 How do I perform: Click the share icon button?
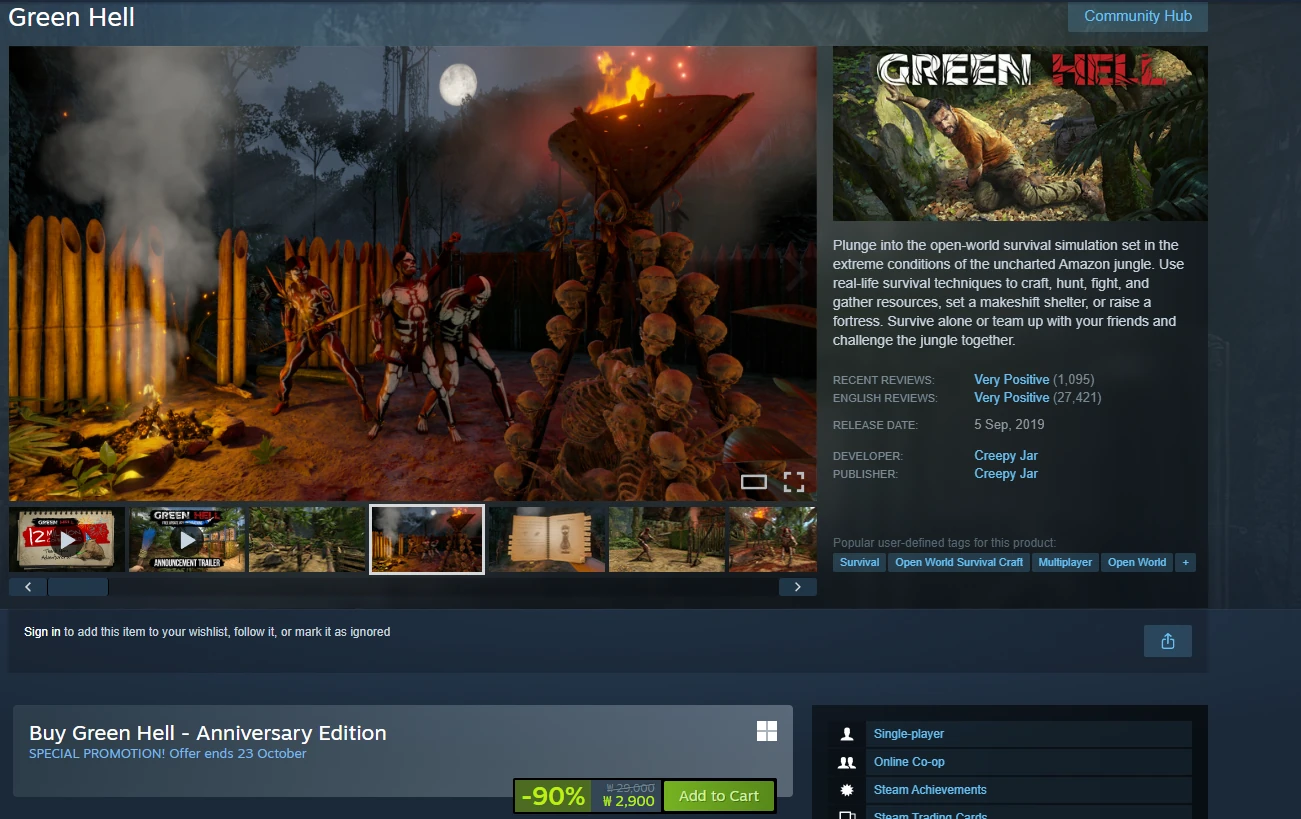point(1167,641)
